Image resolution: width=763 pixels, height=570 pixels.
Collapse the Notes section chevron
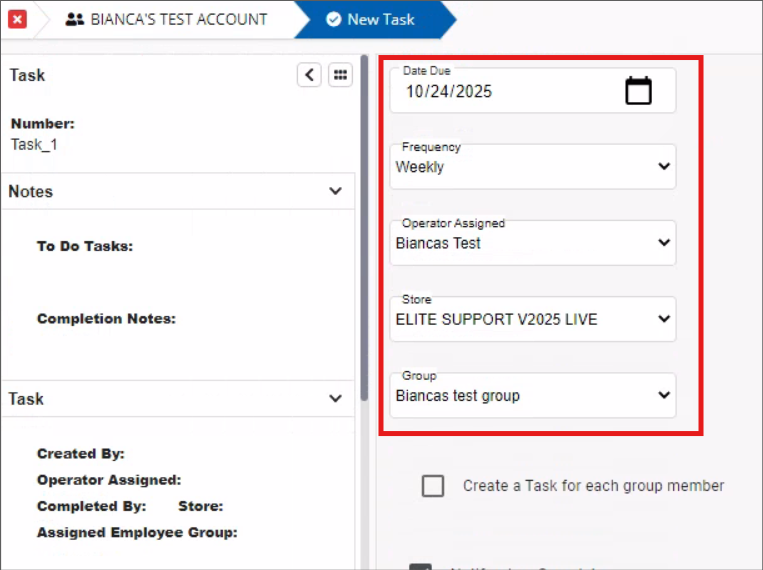[x=335, y=191]
